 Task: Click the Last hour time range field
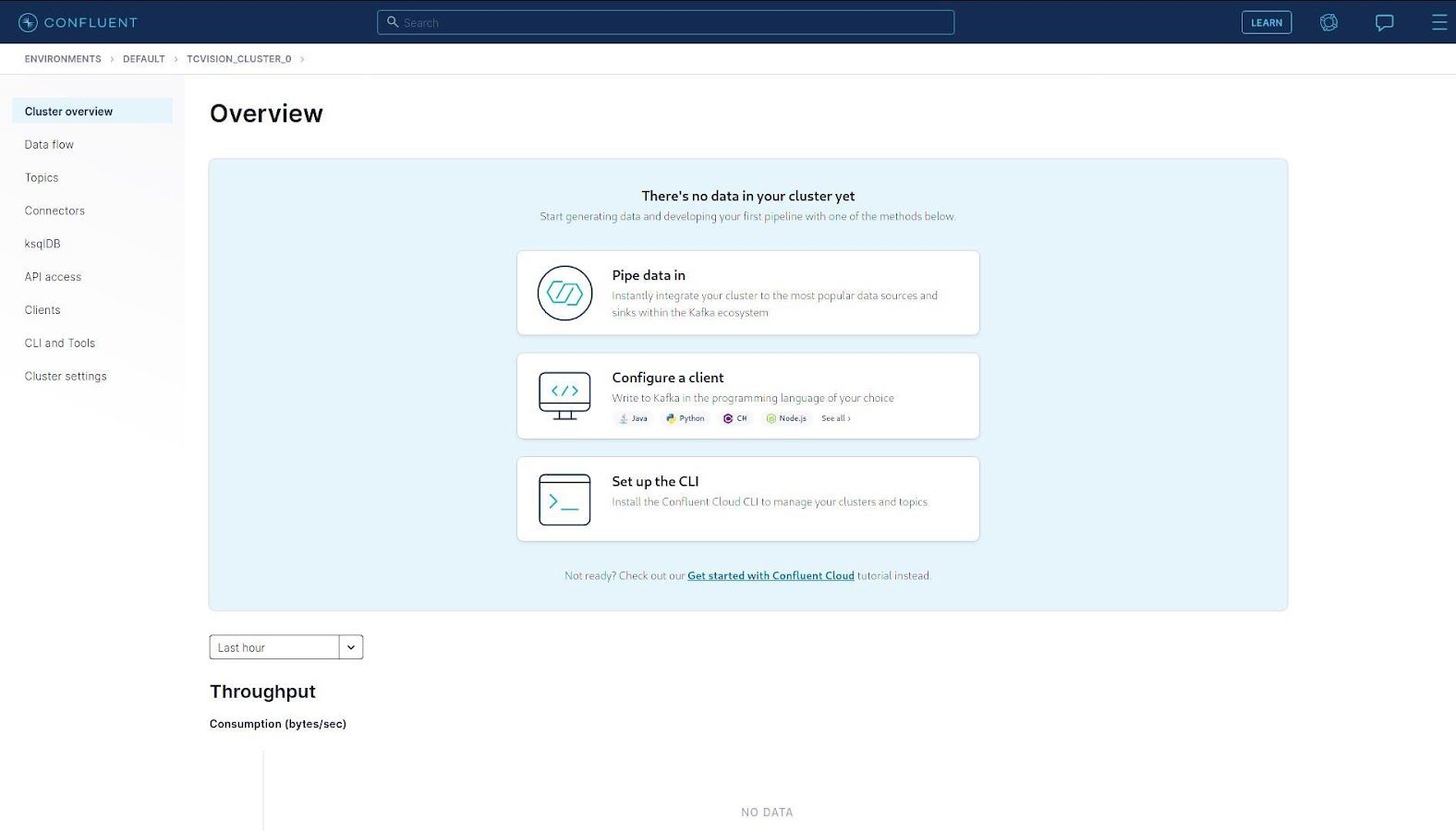pos(274,647)
